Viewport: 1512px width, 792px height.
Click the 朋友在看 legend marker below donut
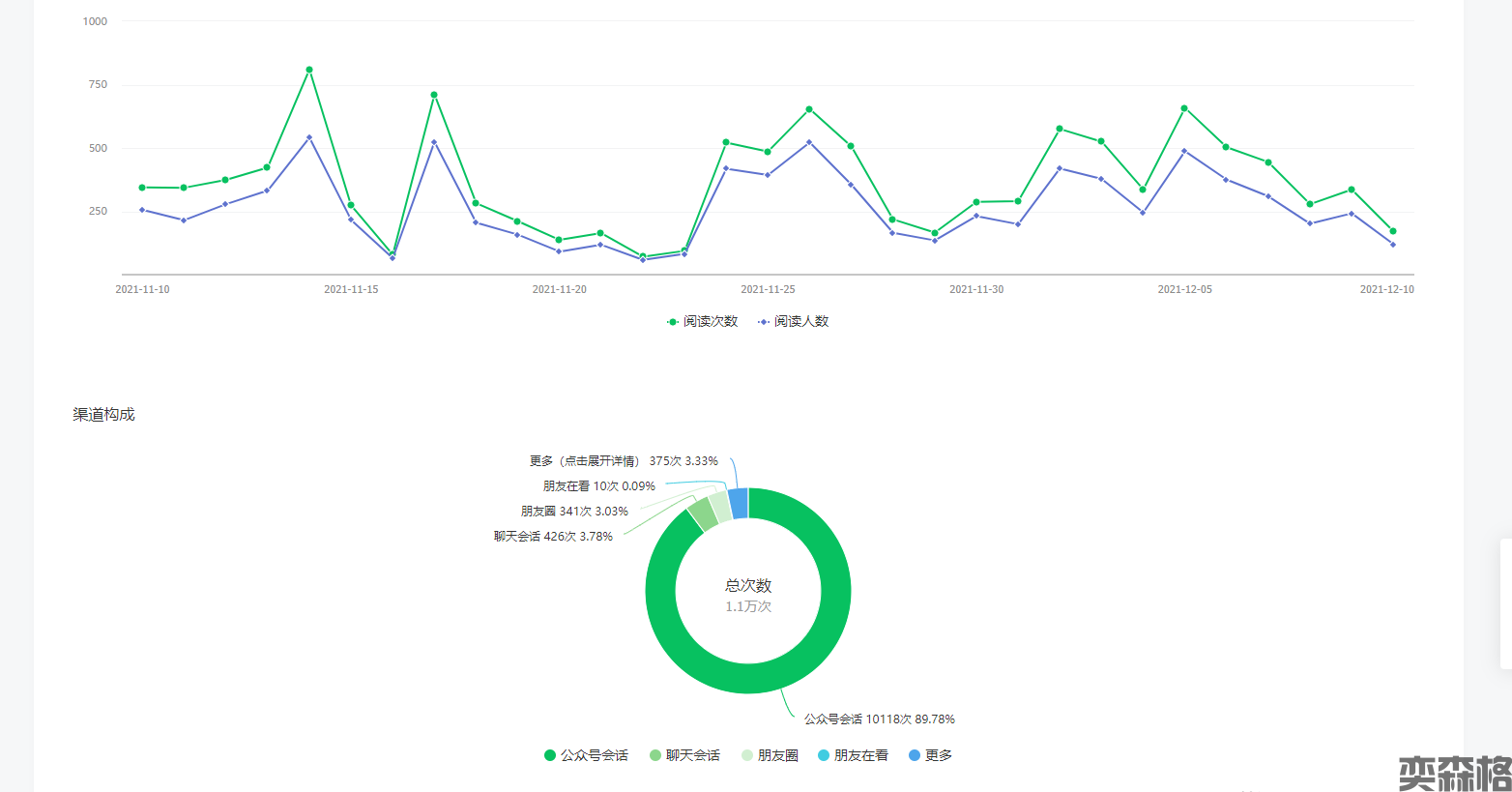pyautogui.click(x=824, y=755)
